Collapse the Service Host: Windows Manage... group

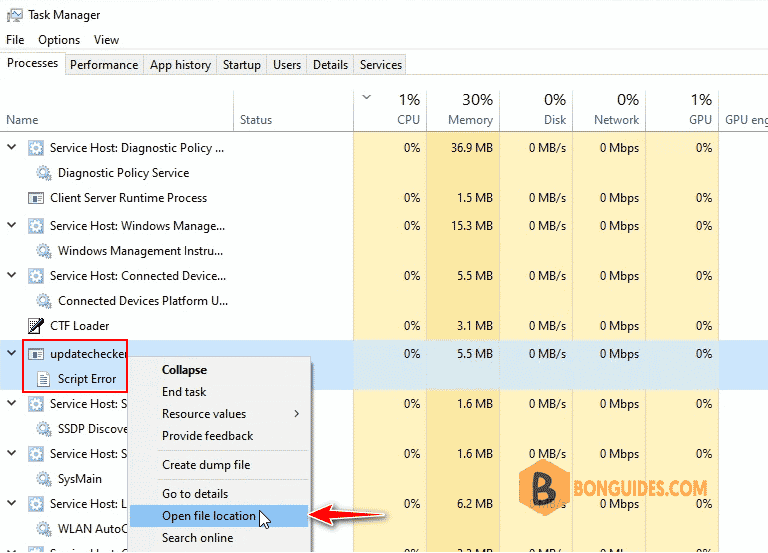click(x=12, y=225)
